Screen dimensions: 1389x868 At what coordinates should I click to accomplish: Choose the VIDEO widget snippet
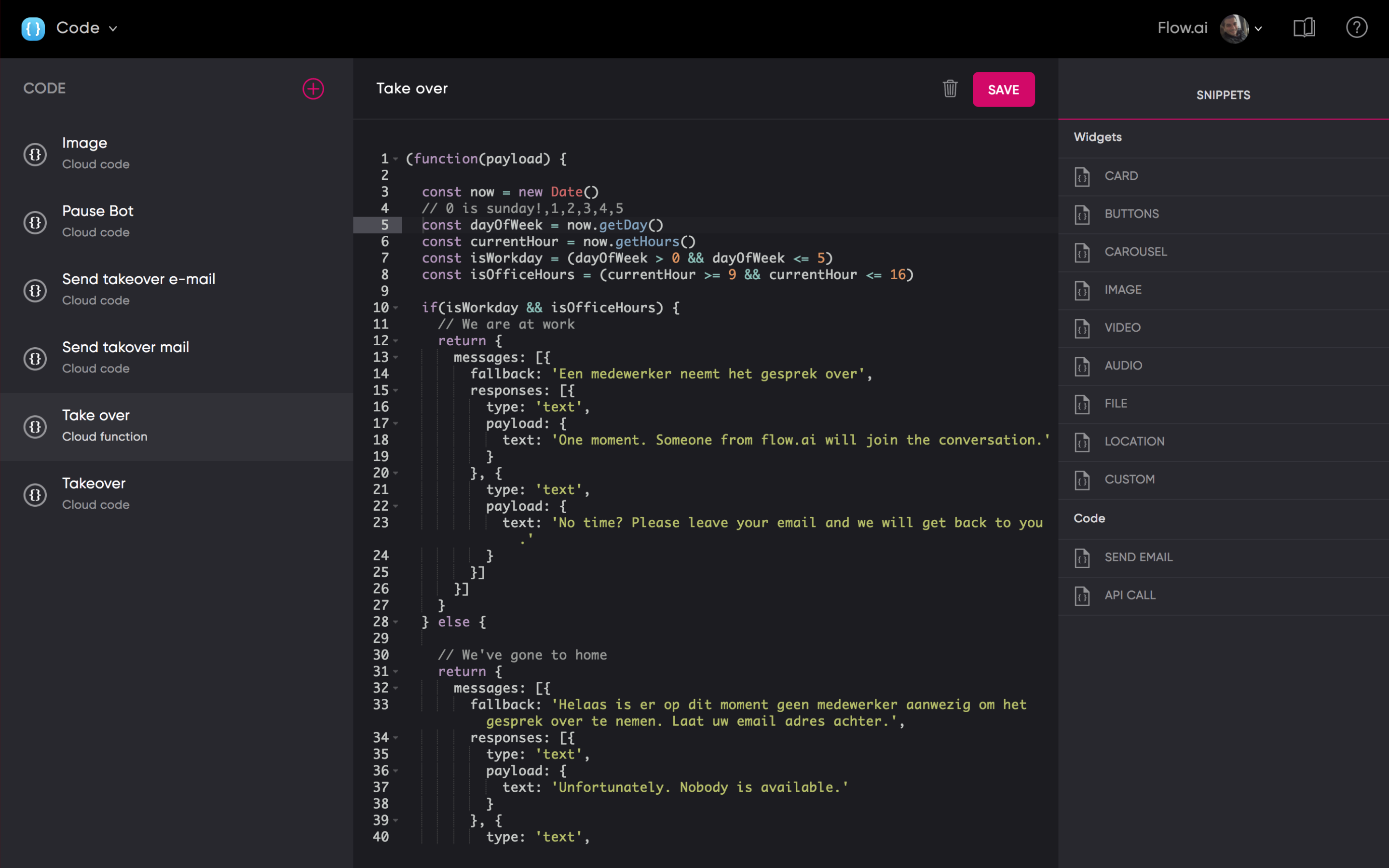point(1121,327)
